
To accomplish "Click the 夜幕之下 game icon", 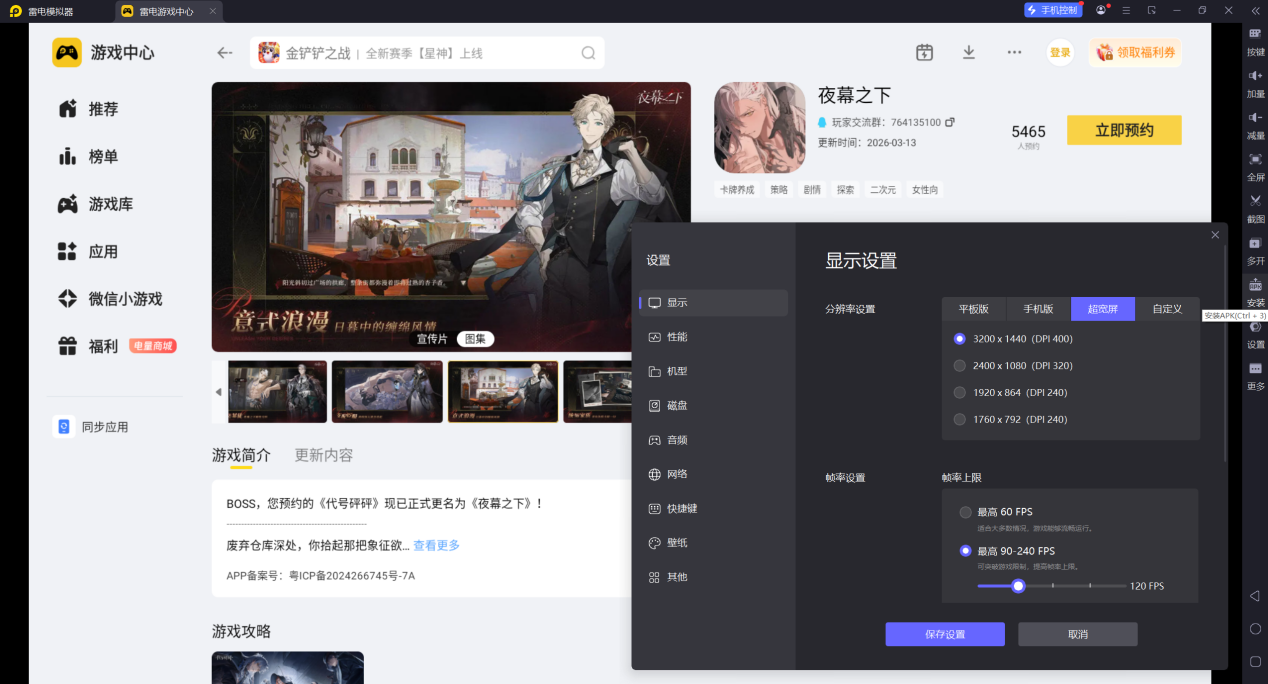I will tap(759, 127).
